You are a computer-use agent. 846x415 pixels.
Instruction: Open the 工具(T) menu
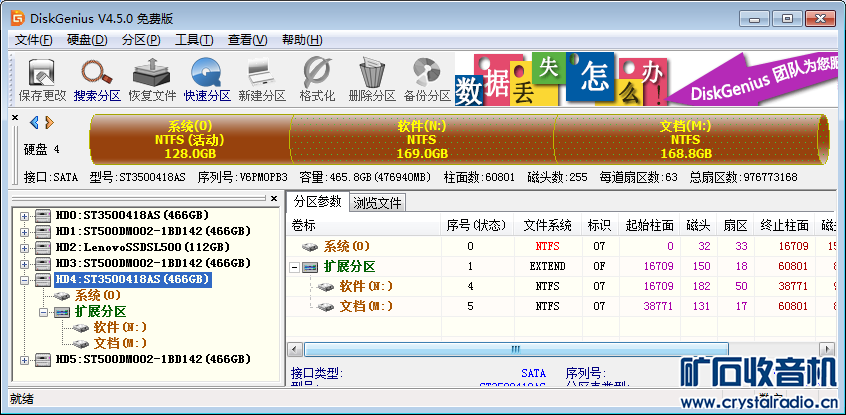(x=194, y=40)
